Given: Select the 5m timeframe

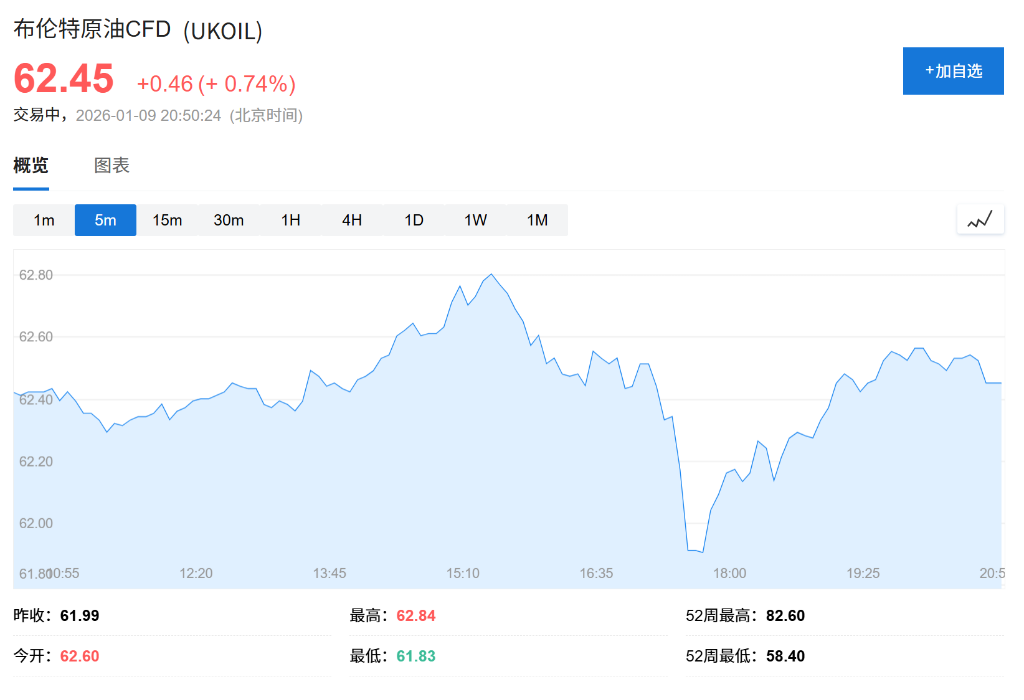Looking at the screenshot, I should 105,219.
